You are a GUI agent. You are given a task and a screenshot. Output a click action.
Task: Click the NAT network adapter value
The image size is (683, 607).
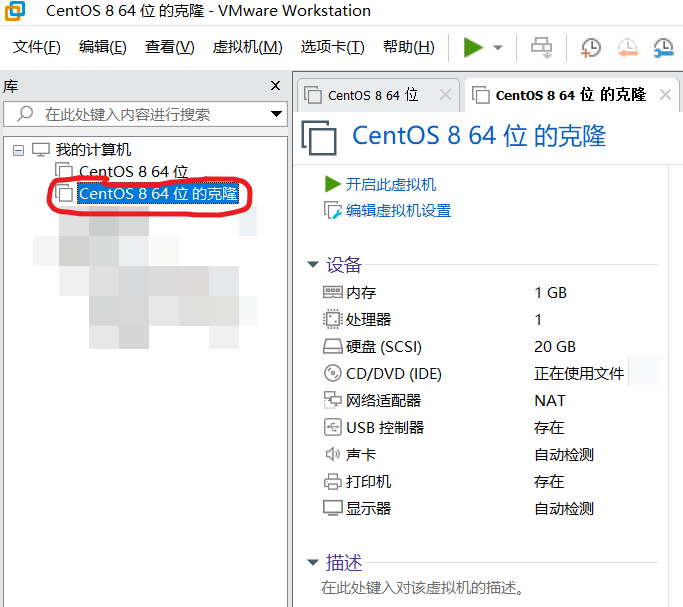[x=550, y=401]
